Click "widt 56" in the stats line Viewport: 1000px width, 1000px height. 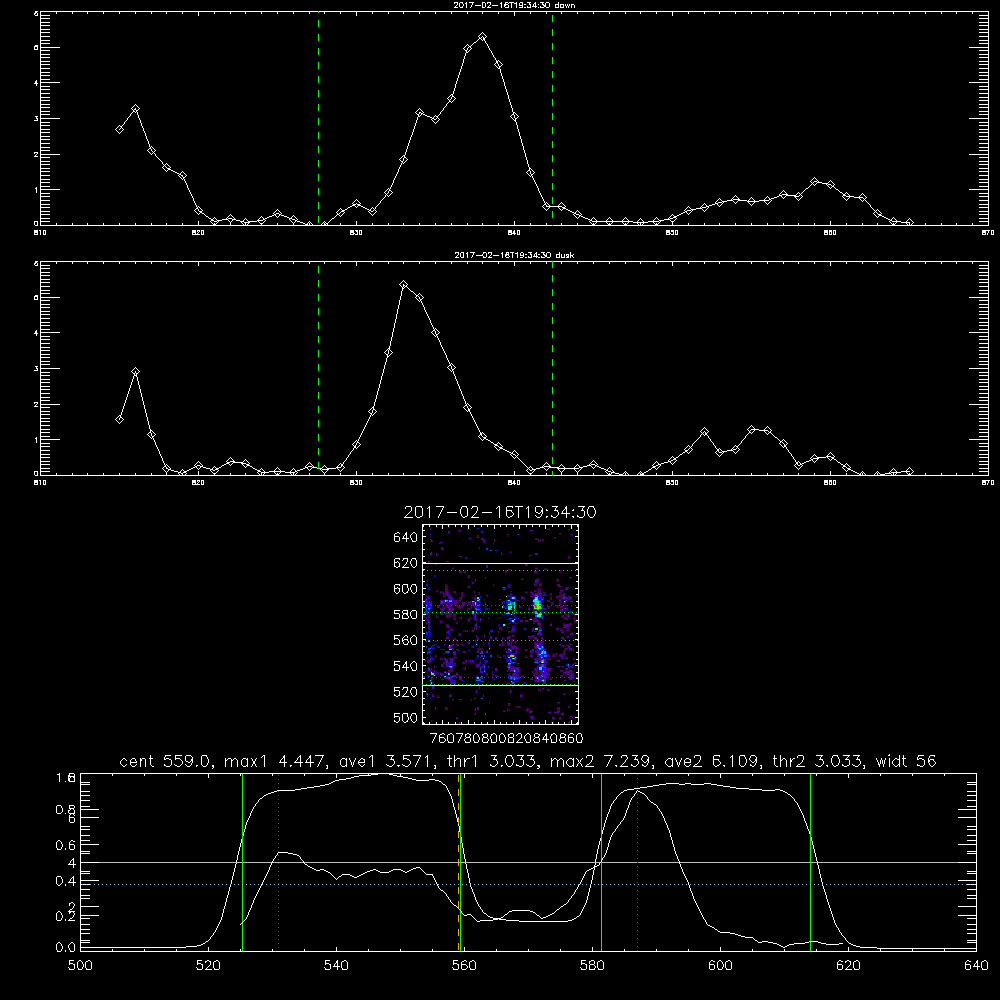(x=906, y=761)
